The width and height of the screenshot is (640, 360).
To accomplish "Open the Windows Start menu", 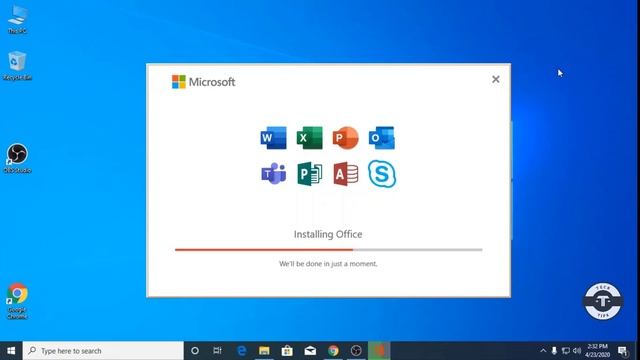I will pos(11,351).
